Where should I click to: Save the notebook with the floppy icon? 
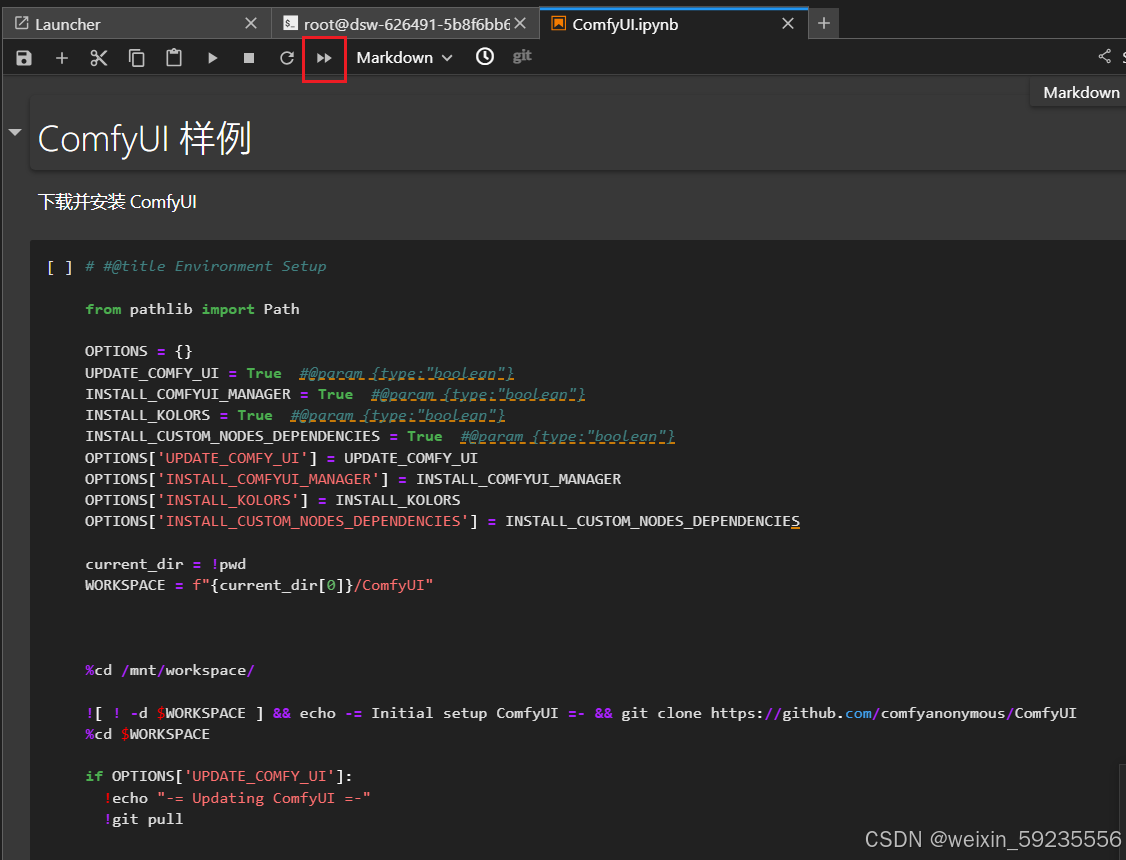pos(24,58)
